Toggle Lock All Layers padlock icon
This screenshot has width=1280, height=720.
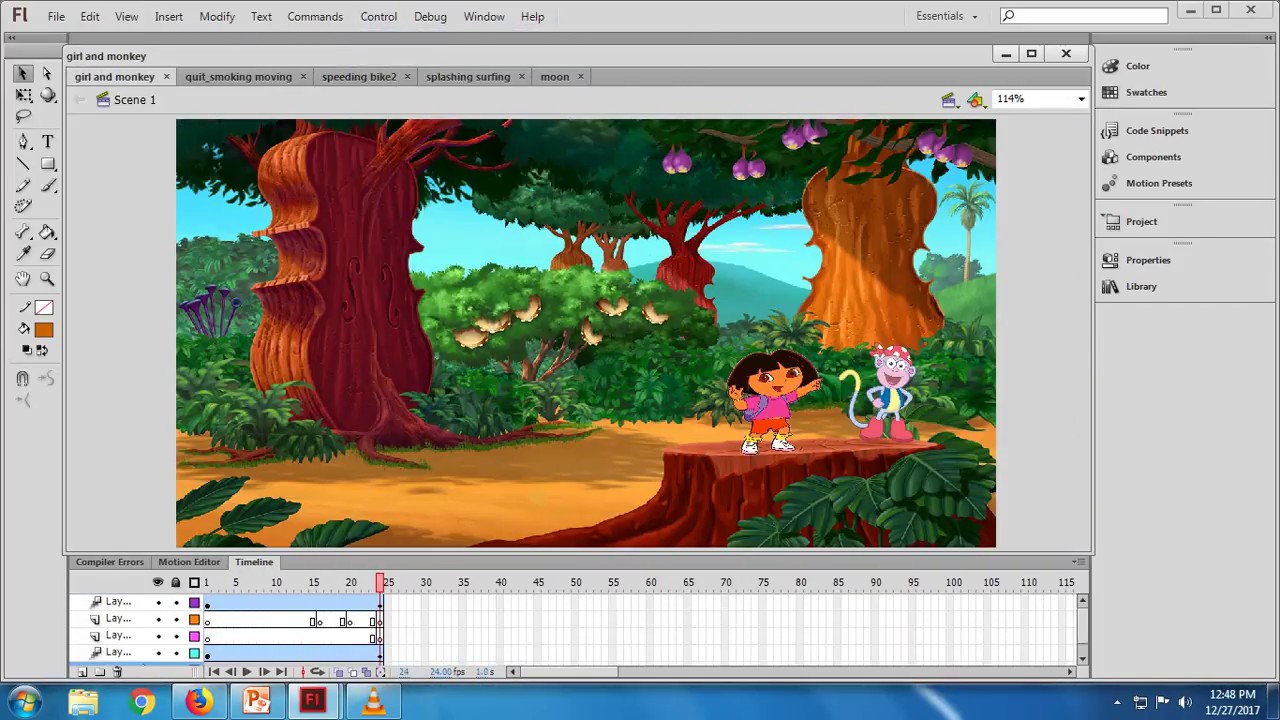(x=176, y=582)
